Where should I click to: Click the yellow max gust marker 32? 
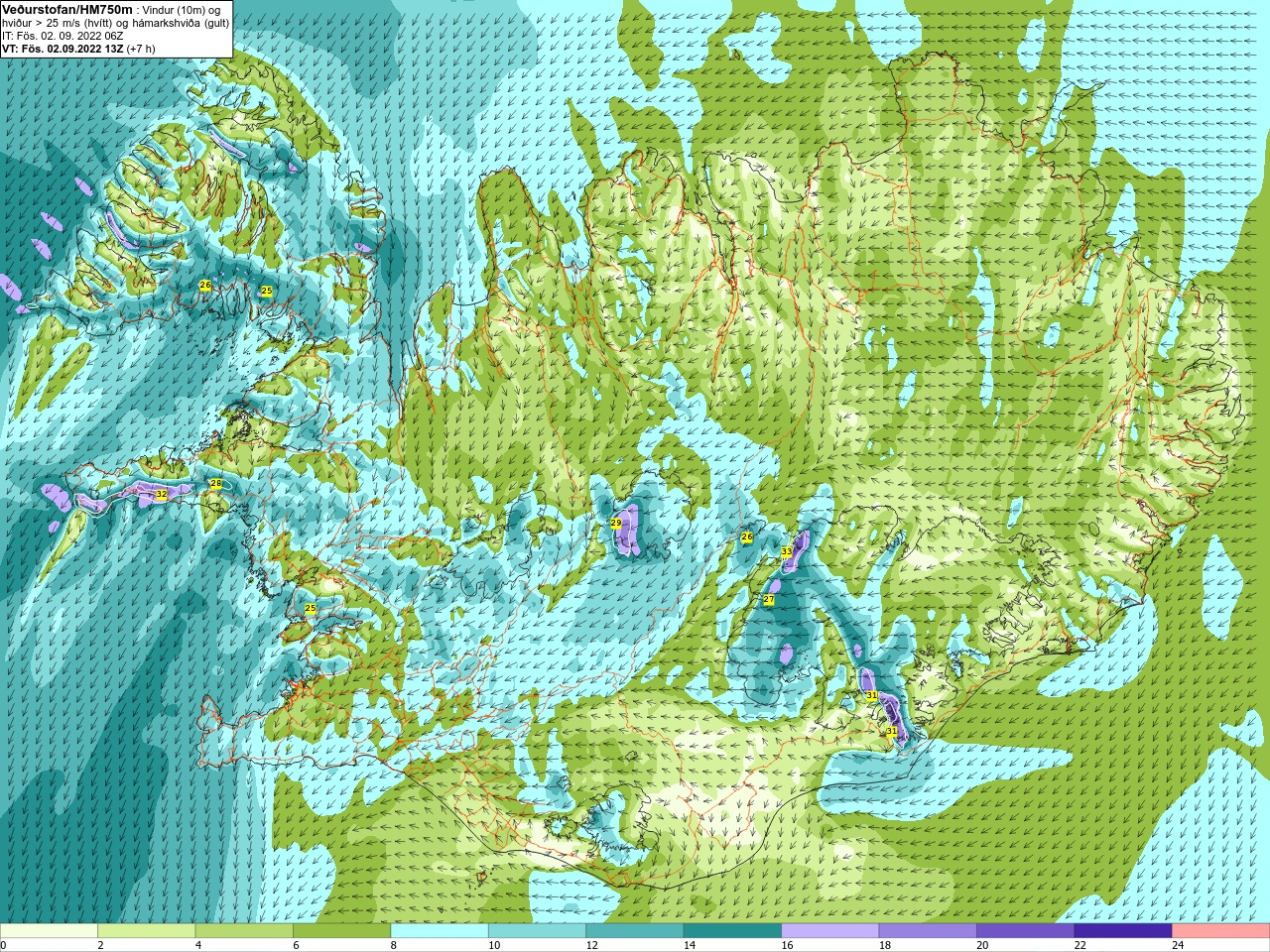click(161, 494)
